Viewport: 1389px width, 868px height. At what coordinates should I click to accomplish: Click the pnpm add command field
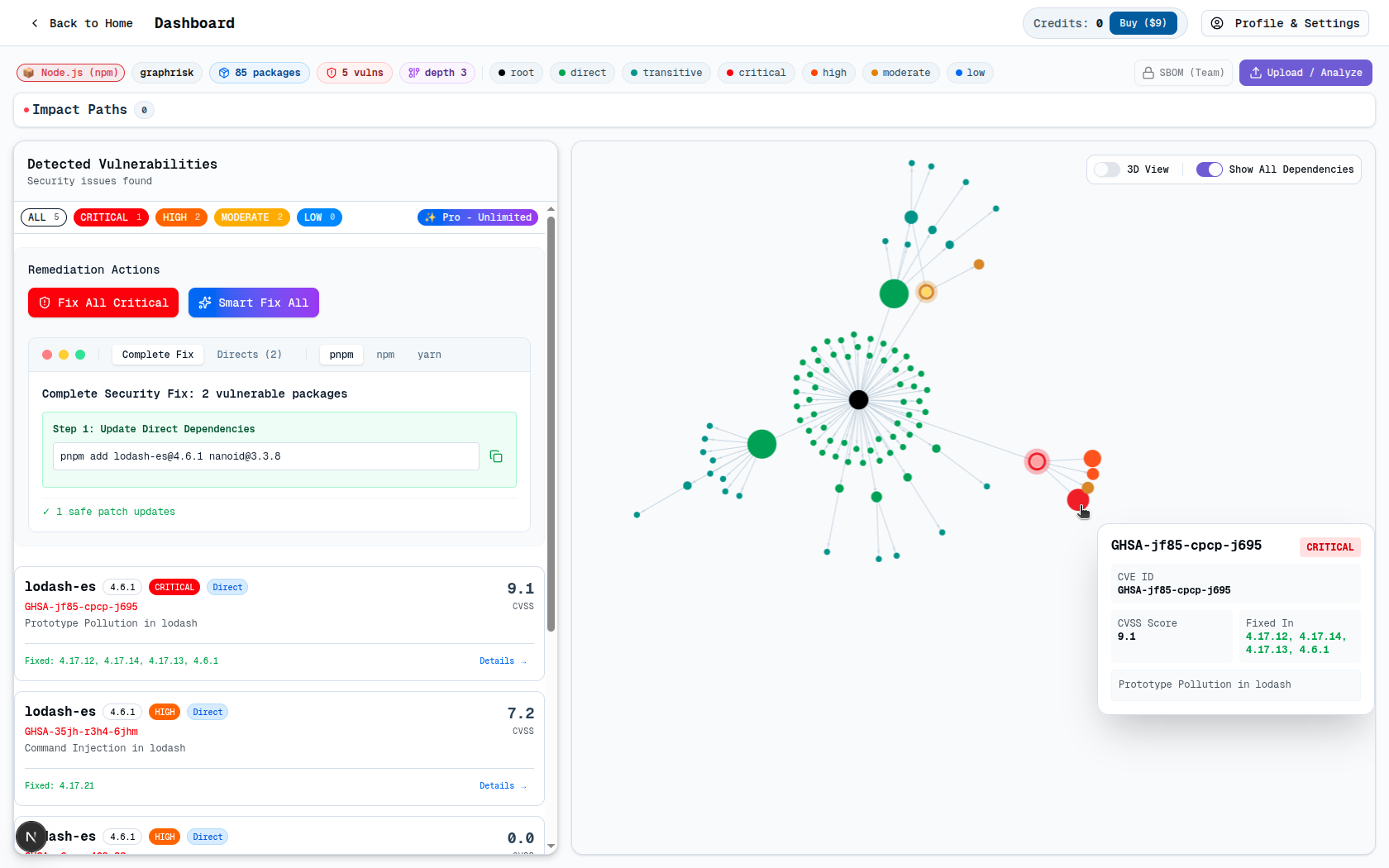click(266, 456)
